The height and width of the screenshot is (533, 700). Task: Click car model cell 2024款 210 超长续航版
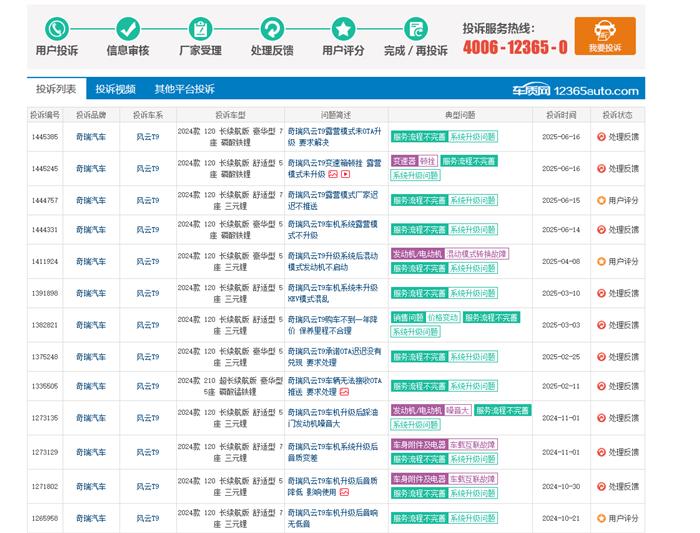(x=230, y=386)
